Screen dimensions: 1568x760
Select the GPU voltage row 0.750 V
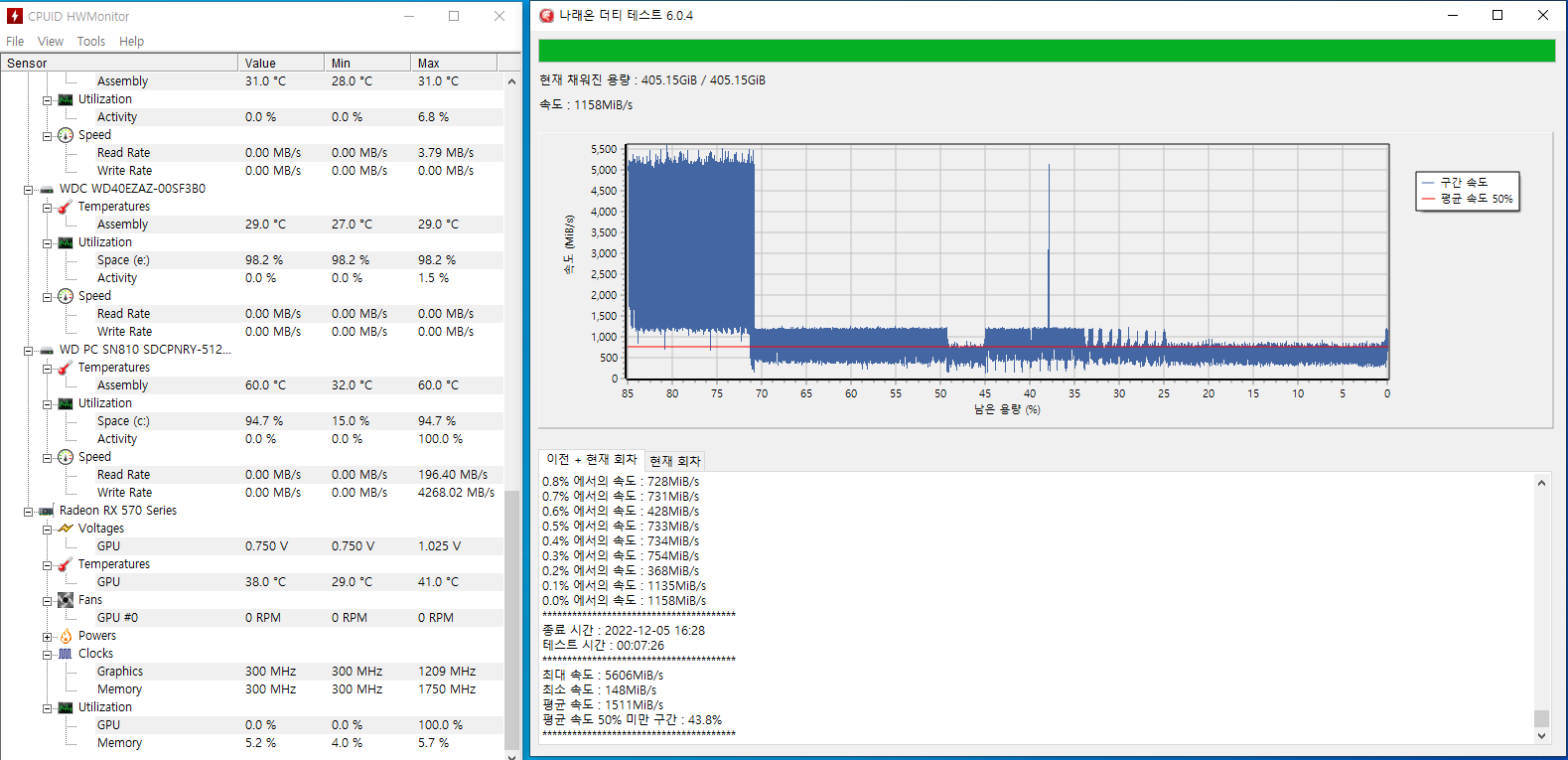pyautogui.click(x=252, y=546)
